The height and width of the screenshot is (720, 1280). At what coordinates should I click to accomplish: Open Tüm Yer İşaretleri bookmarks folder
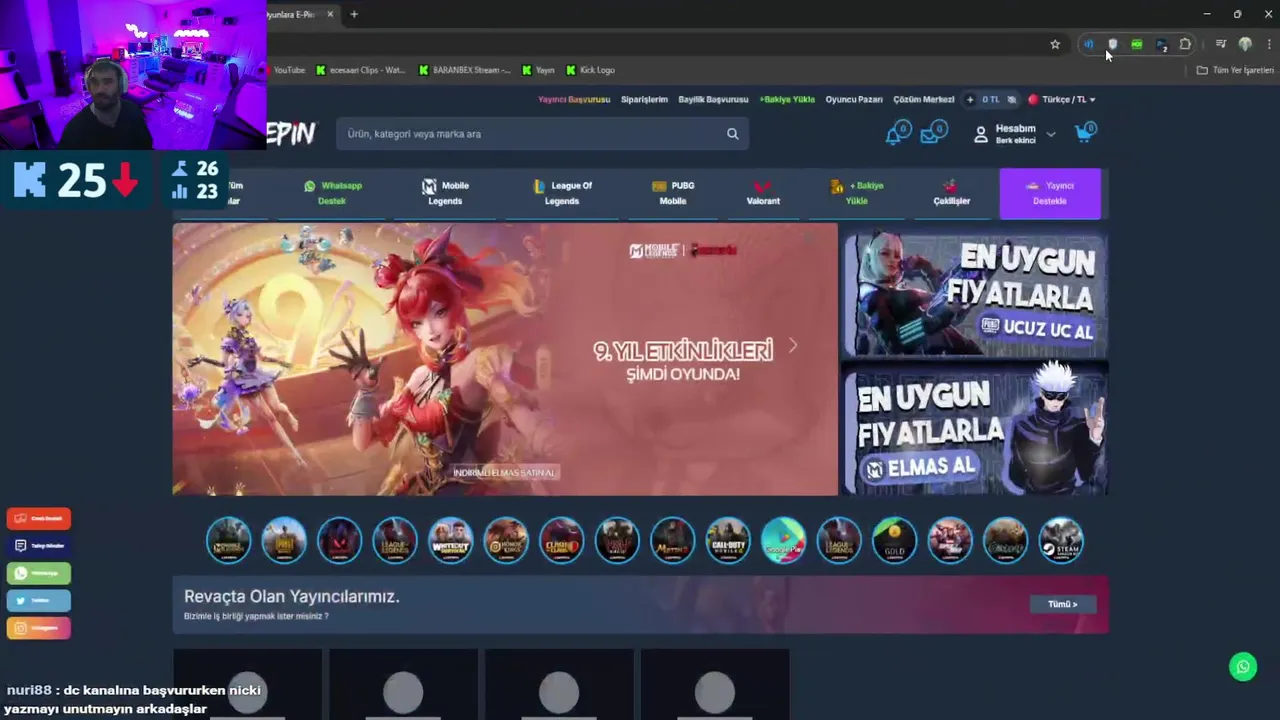(x=1235, y=70)
